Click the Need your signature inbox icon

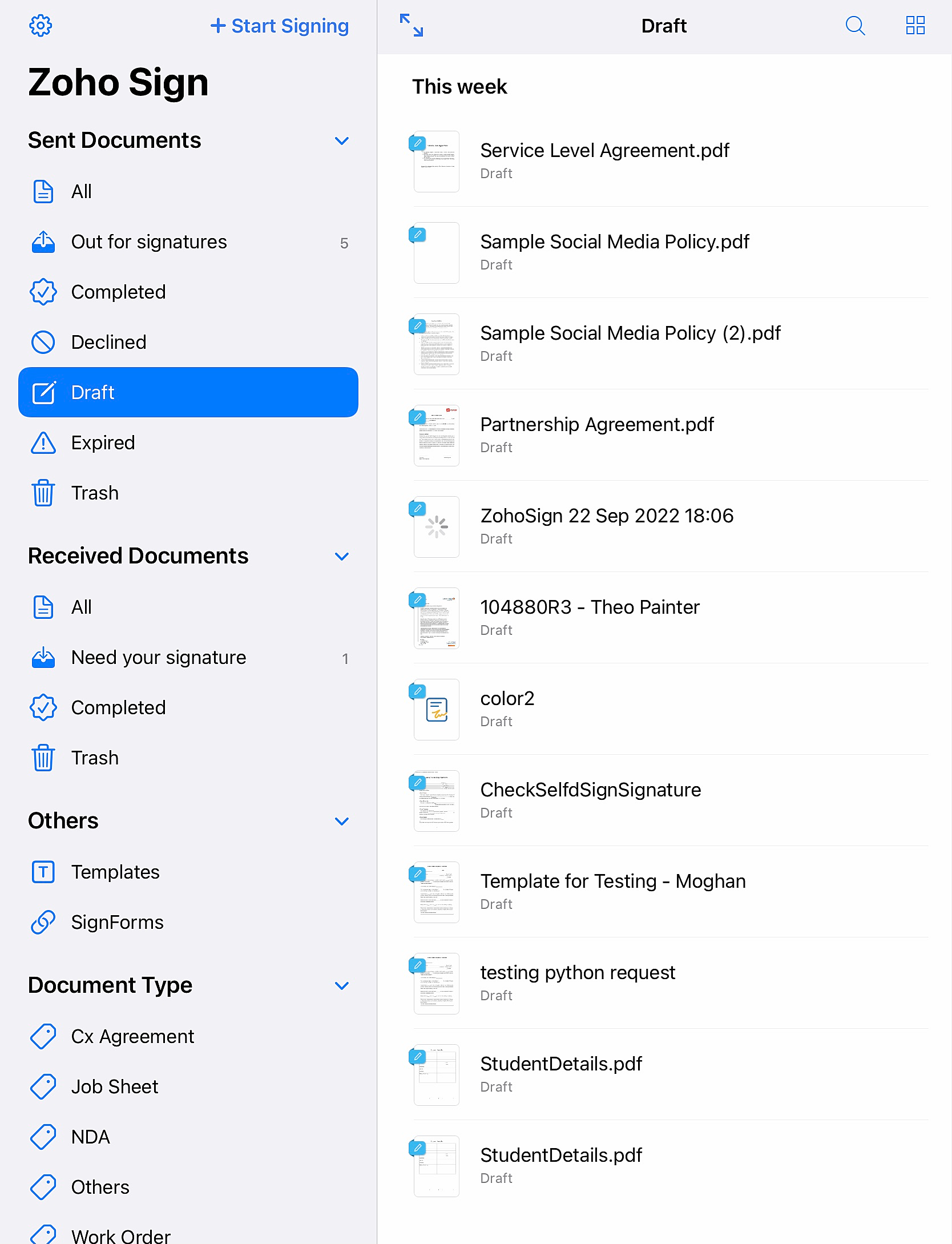click(43, 657)
